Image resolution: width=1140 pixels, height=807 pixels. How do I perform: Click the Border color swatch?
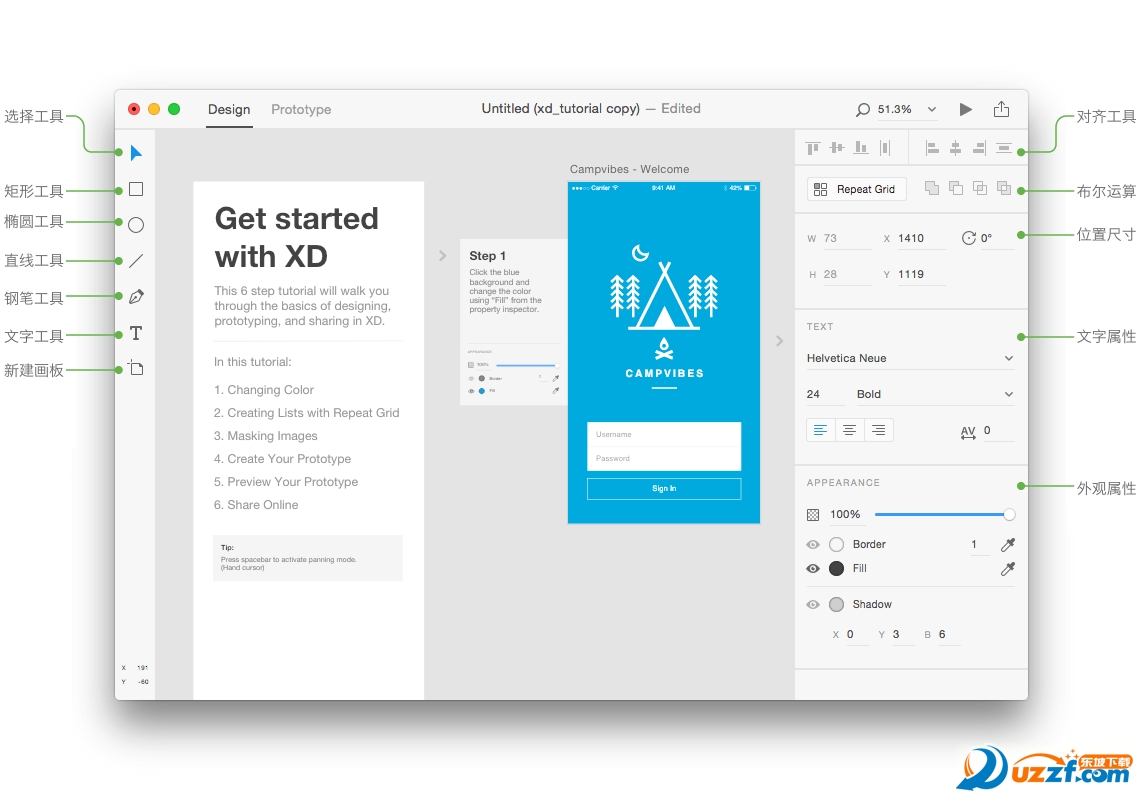tap(837, 545)
